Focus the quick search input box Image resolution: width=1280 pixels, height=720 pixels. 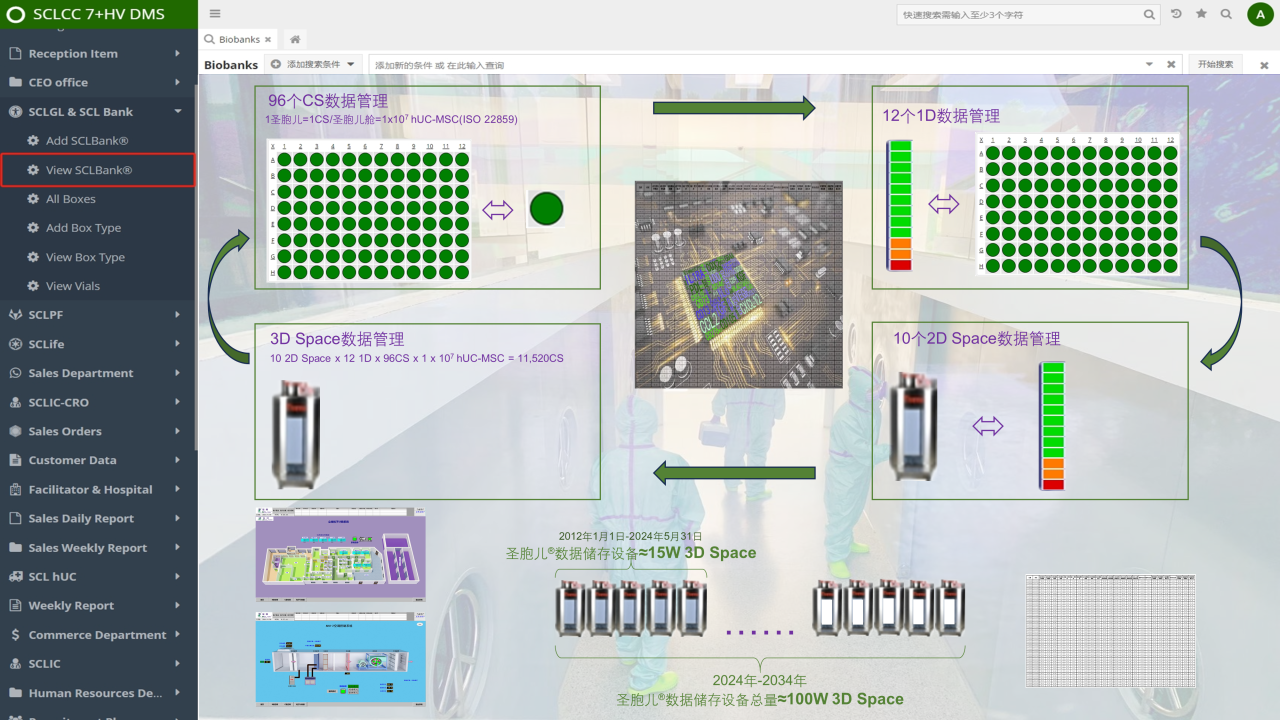[1020, 15]
